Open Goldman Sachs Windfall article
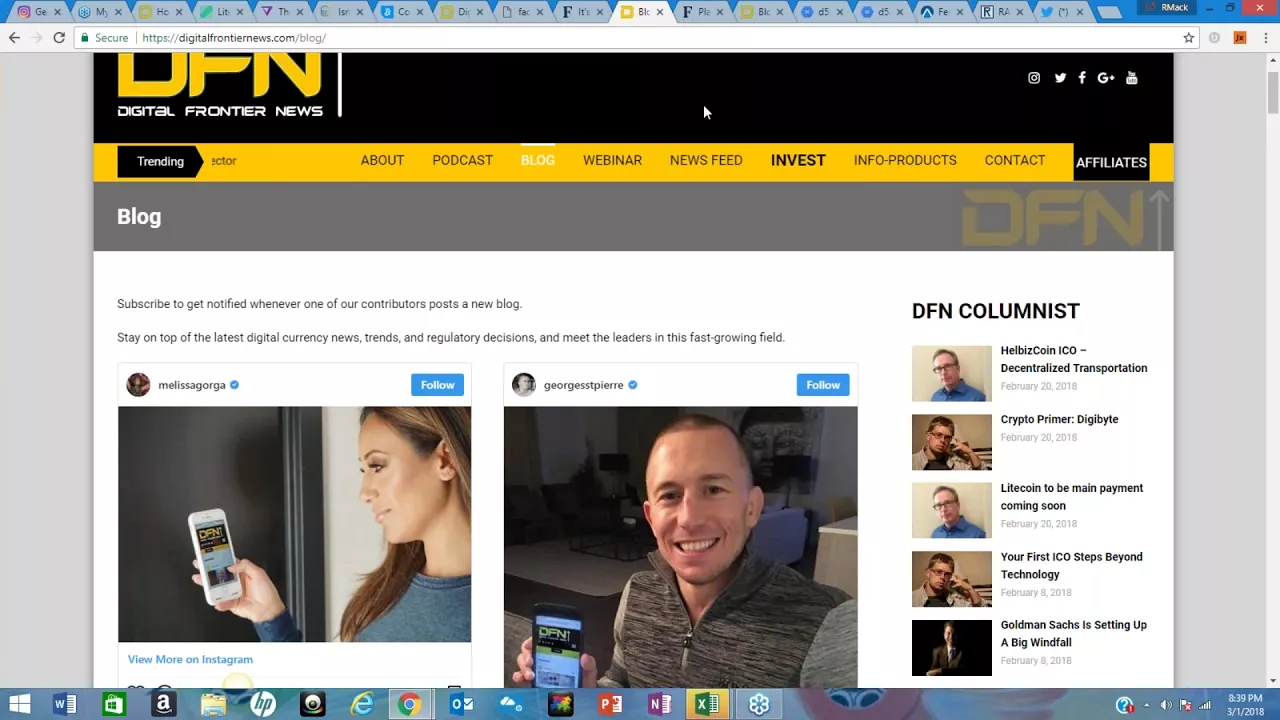Screen dimensions: 1280x720 1074,634
